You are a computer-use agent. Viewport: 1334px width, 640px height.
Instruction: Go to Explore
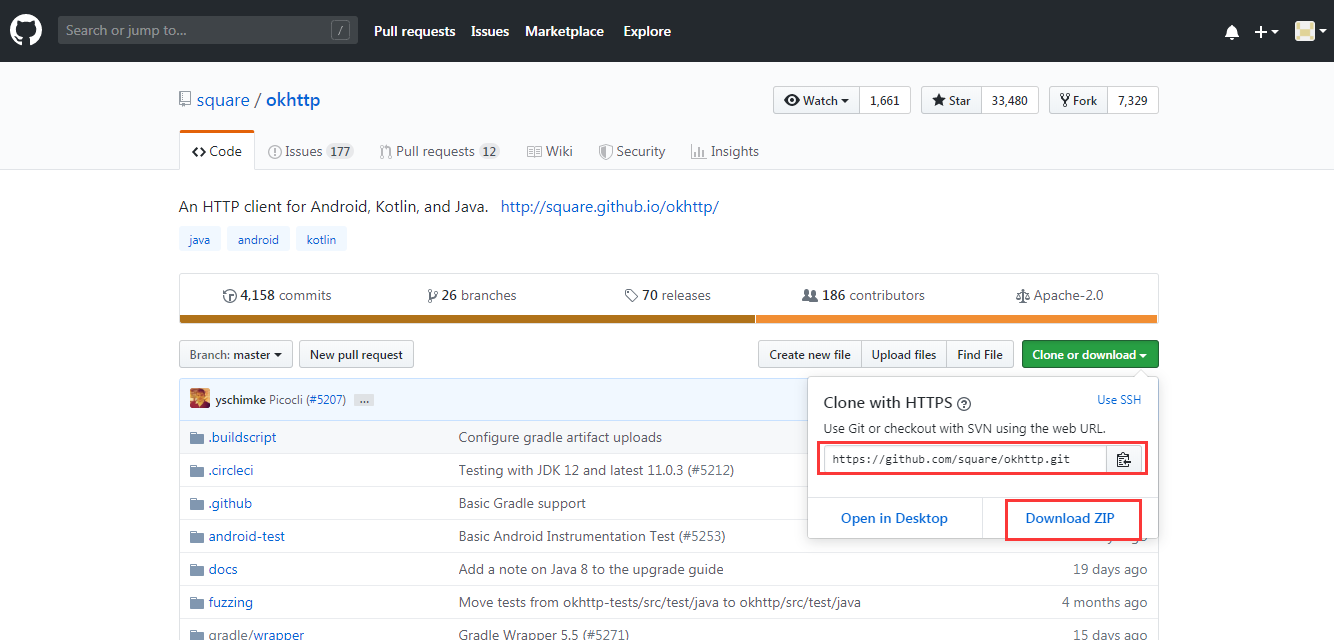(x=647, y=31)
